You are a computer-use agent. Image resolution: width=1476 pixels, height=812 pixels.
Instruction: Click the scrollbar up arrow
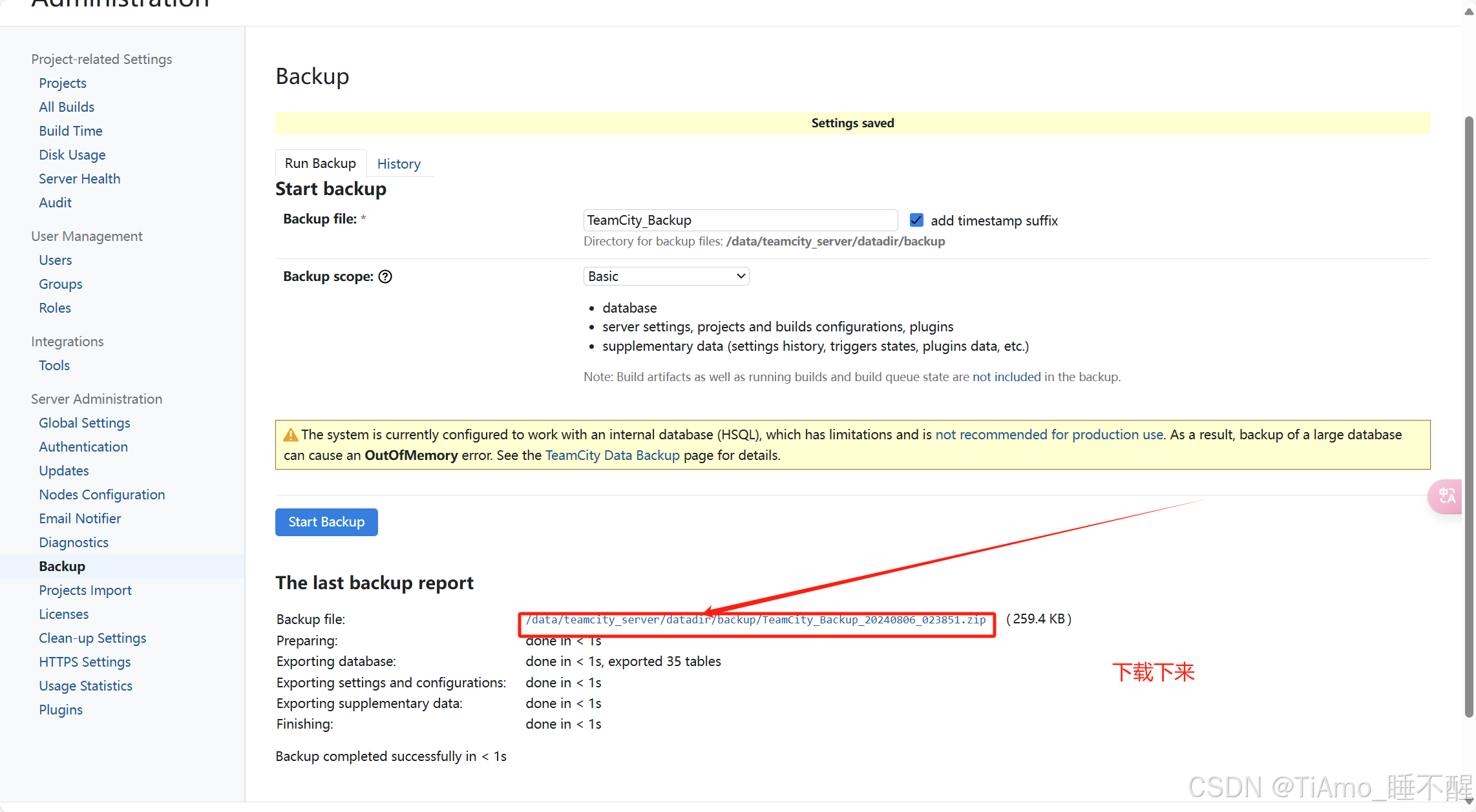1469,12
